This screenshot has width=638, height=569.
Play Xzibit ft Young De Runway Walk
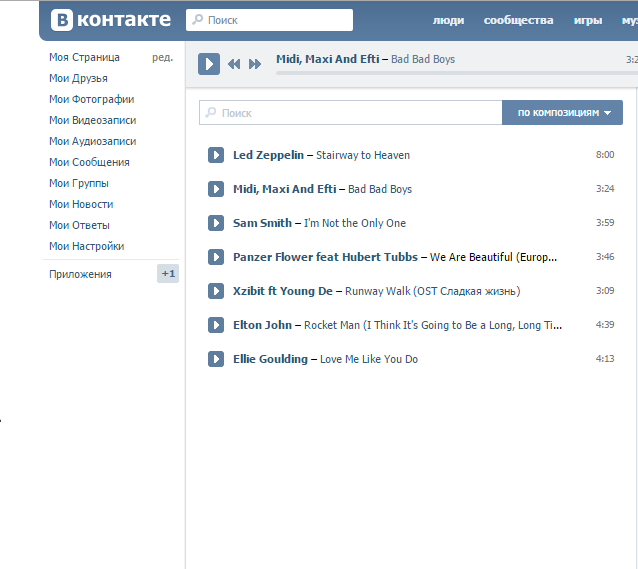(216, 291)
